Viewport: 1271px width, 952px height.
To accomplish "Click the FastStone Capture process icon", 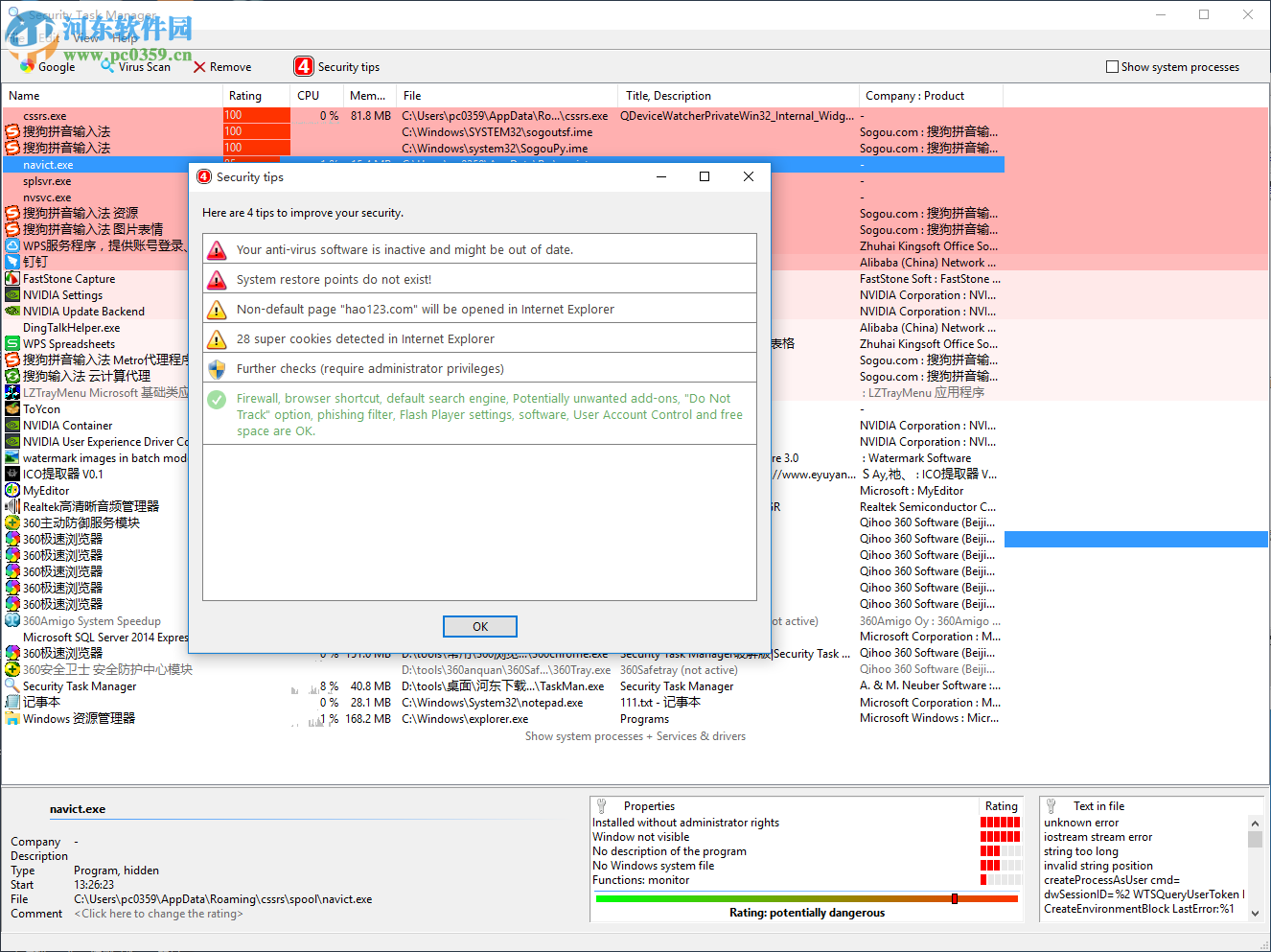I will (13, 278).
